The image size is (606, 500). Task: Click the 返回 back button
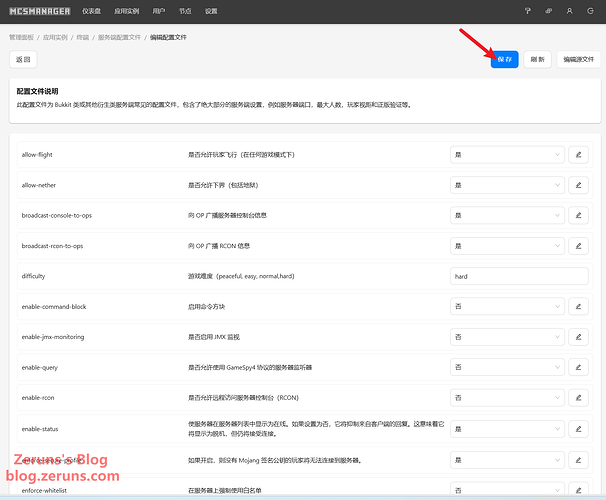coord(23,60)
